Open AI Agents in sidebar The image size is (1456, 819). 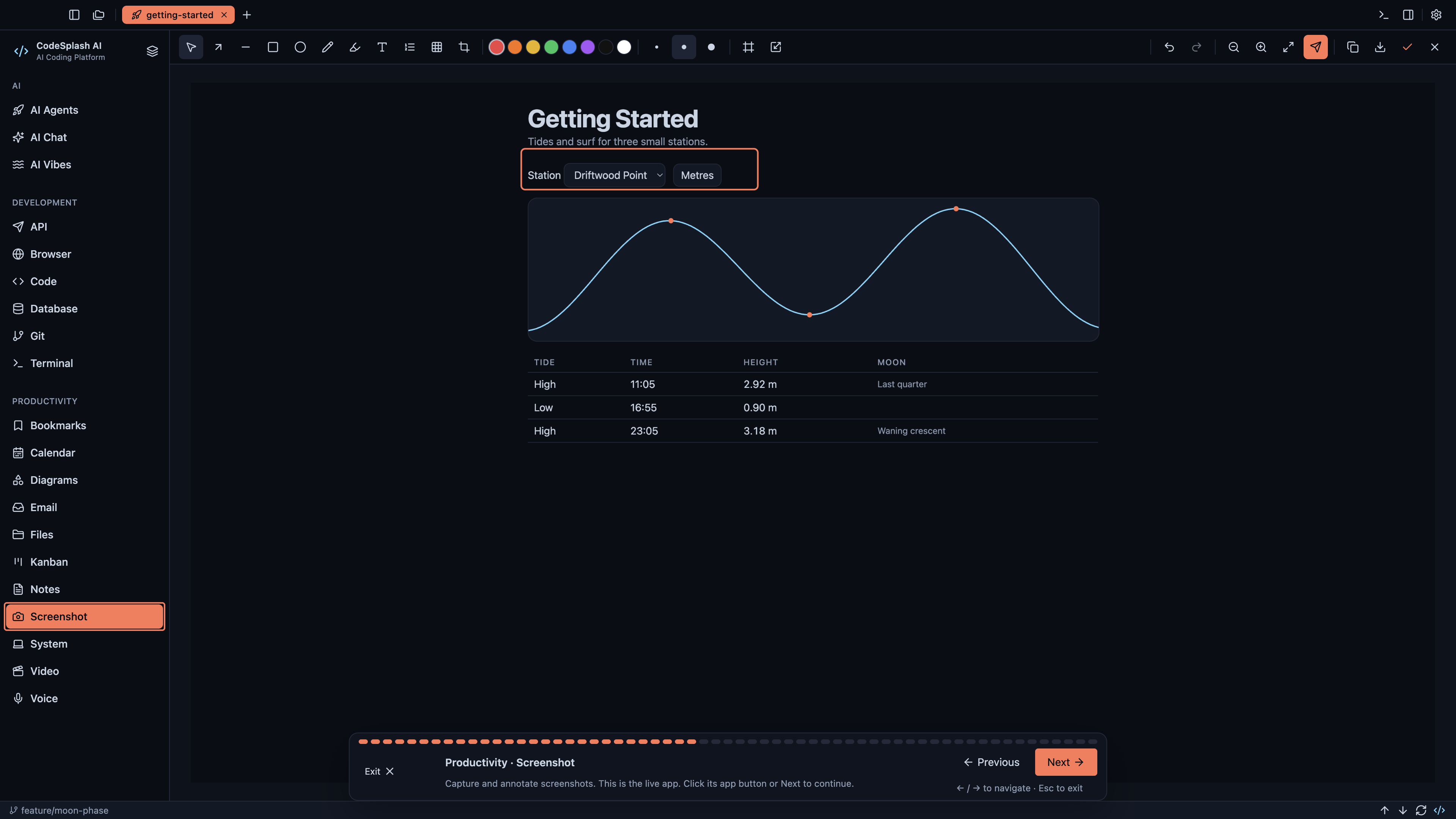point(85,110)
